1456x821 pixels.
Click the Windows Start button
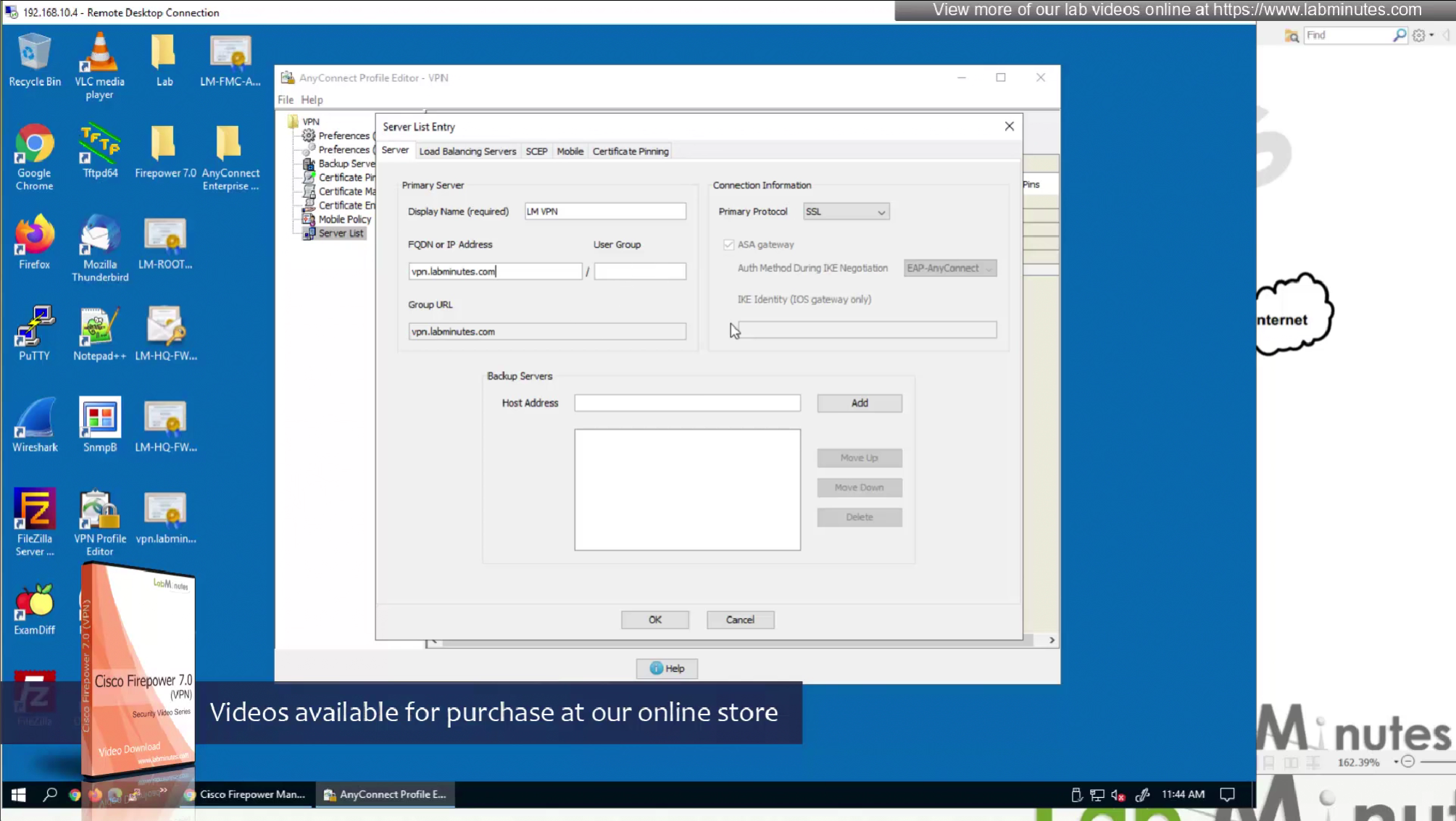[18, 795]
